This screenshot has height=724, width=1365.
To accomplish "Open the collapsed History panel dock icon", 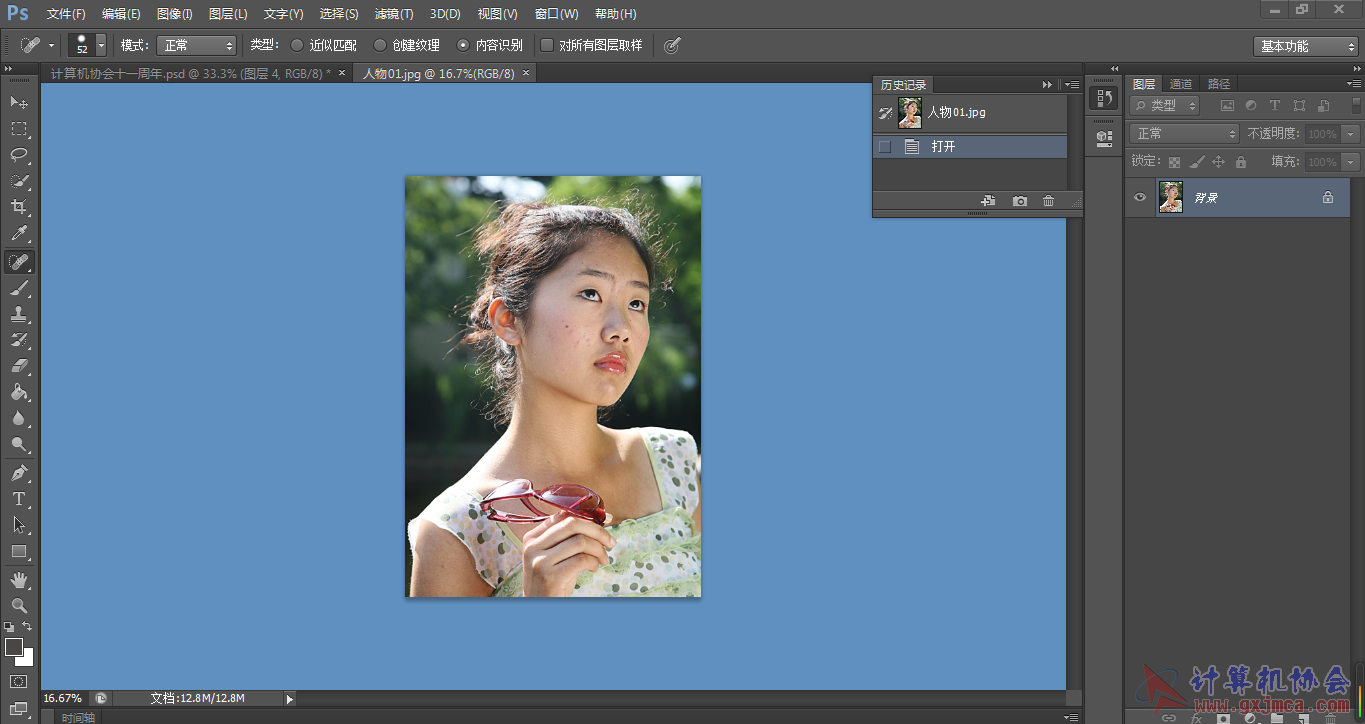I will click(x=1104, y=98).
